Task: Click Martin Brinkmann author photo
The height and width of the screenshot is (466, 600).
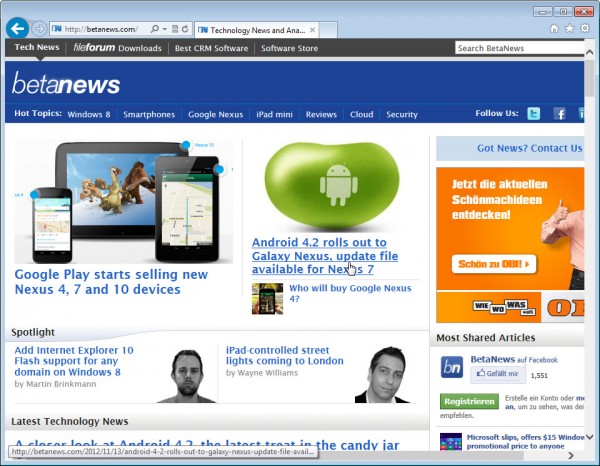Action: point(187,376)
